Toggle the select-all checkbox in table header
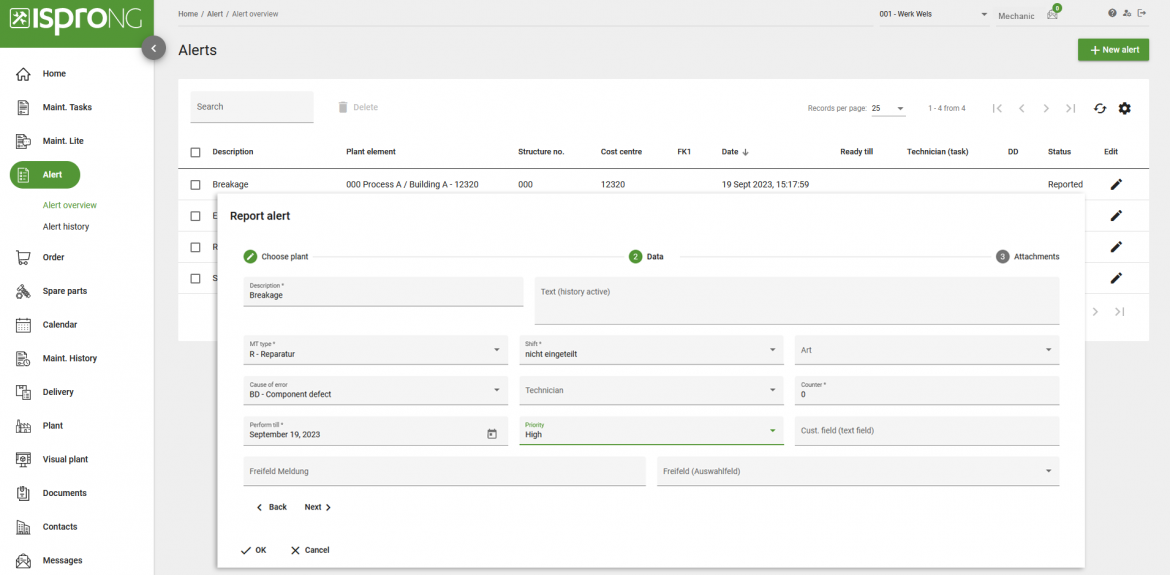The height and width of the screenshot is (575, 1170). [196, 152]
